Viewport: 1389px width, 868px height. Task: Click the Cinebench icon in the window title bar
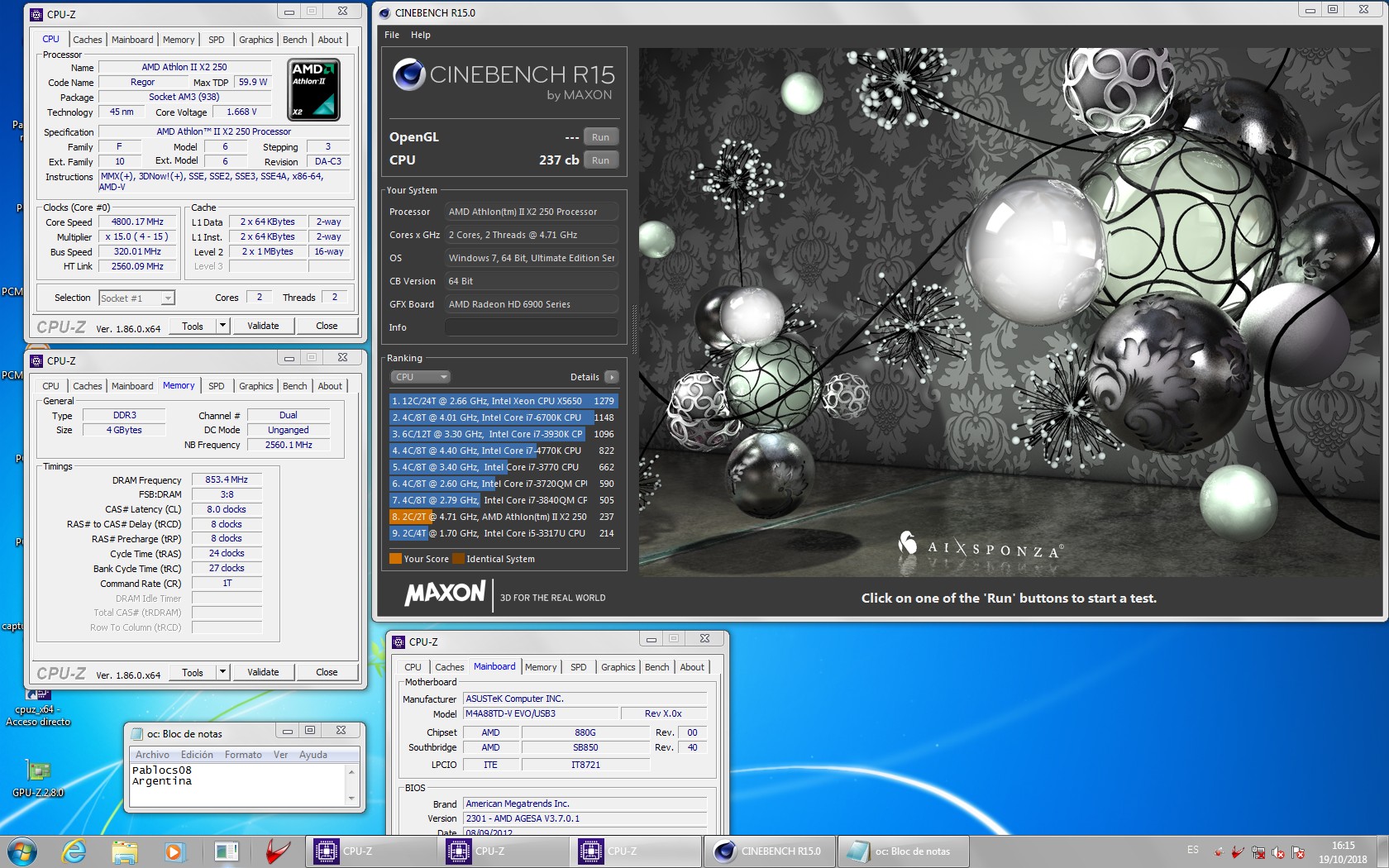pos(384,12)
